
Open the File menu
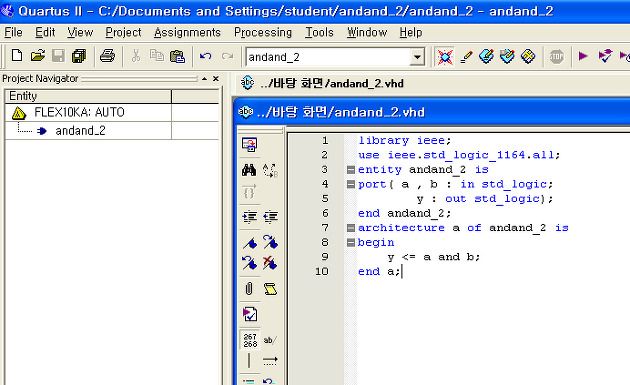pos(13,32)
